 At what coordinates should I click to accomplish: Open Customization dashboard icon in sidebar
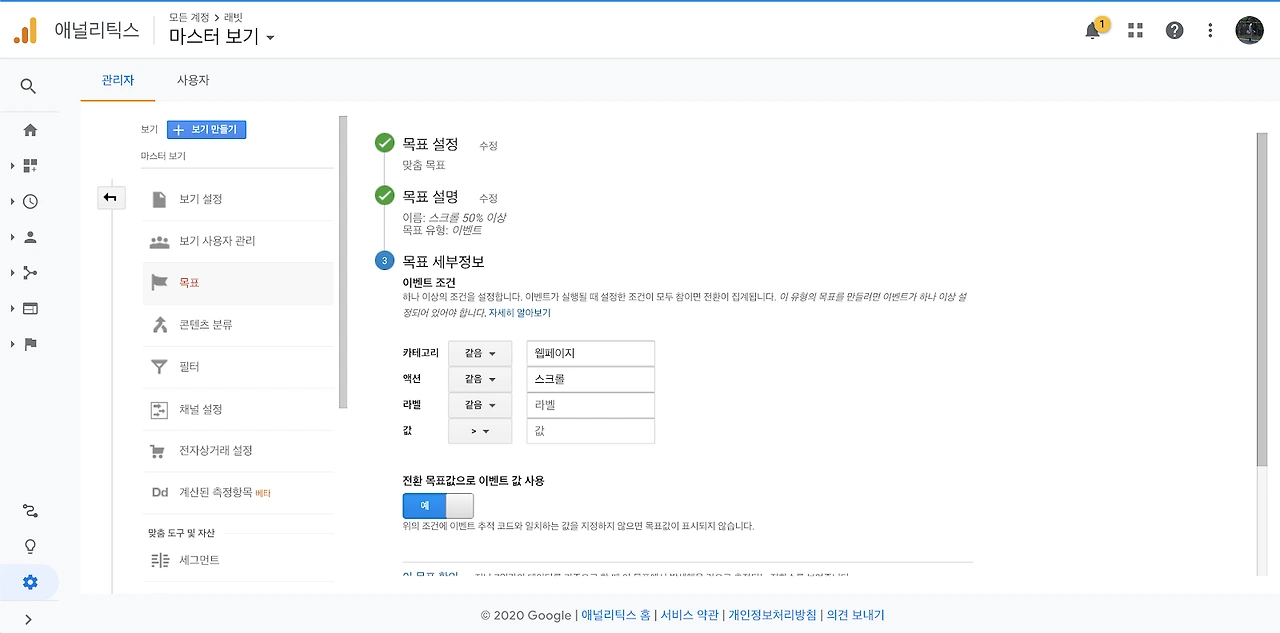coord(30,166)
